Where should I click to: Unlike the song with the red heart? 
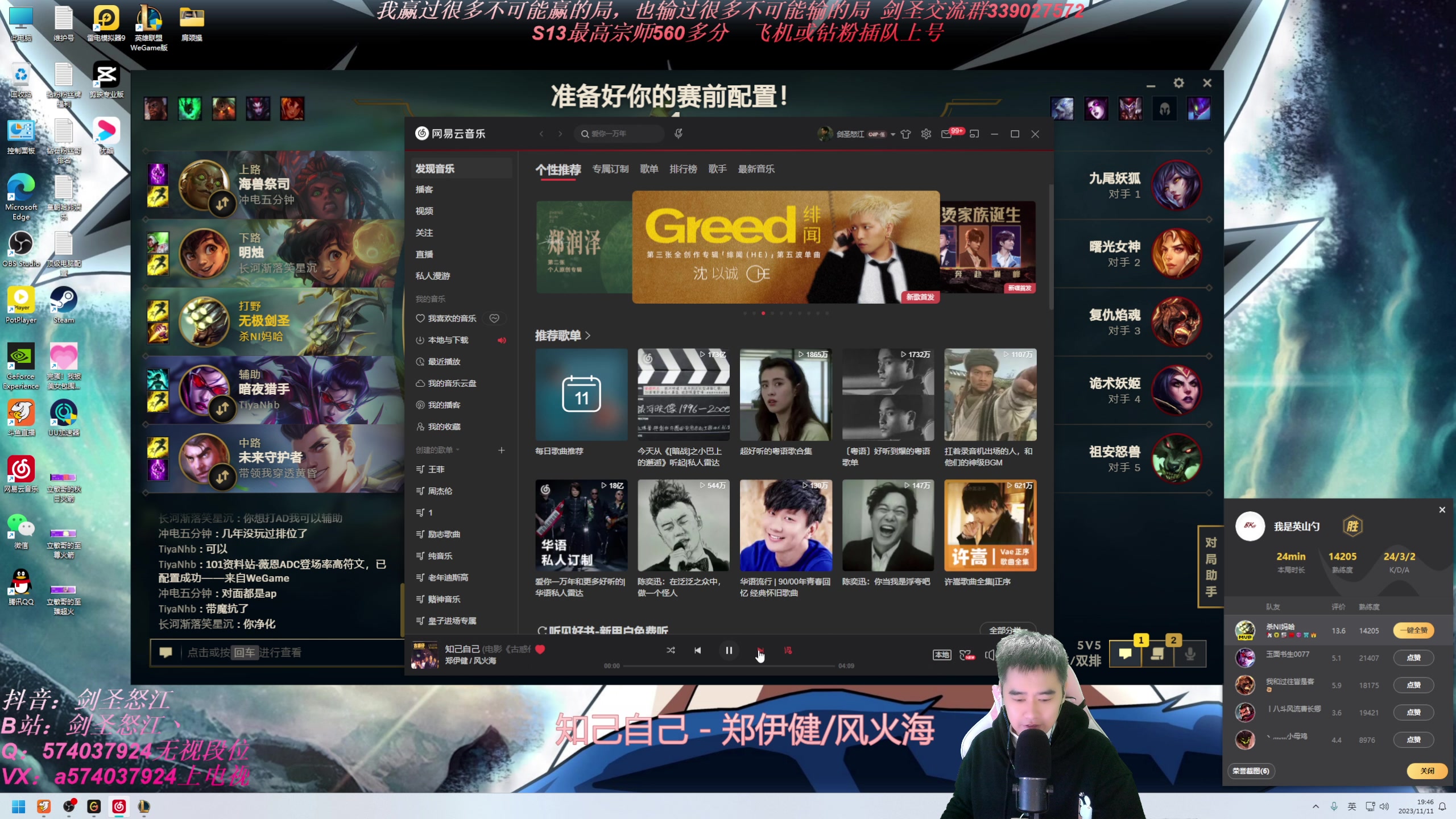pyautogui.click(x=540, y=649)
